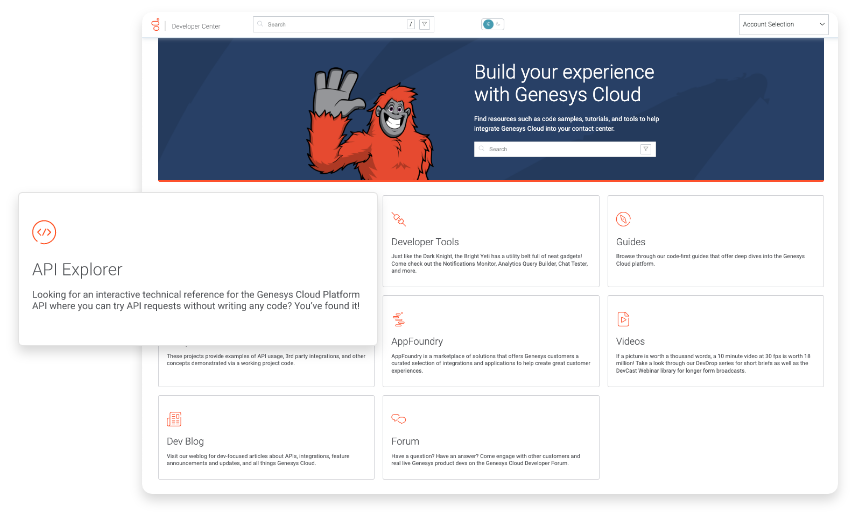The width and height of the screenshot is (856, 518).
Task: Open the API Explorer card title
Action: (77, 270)
